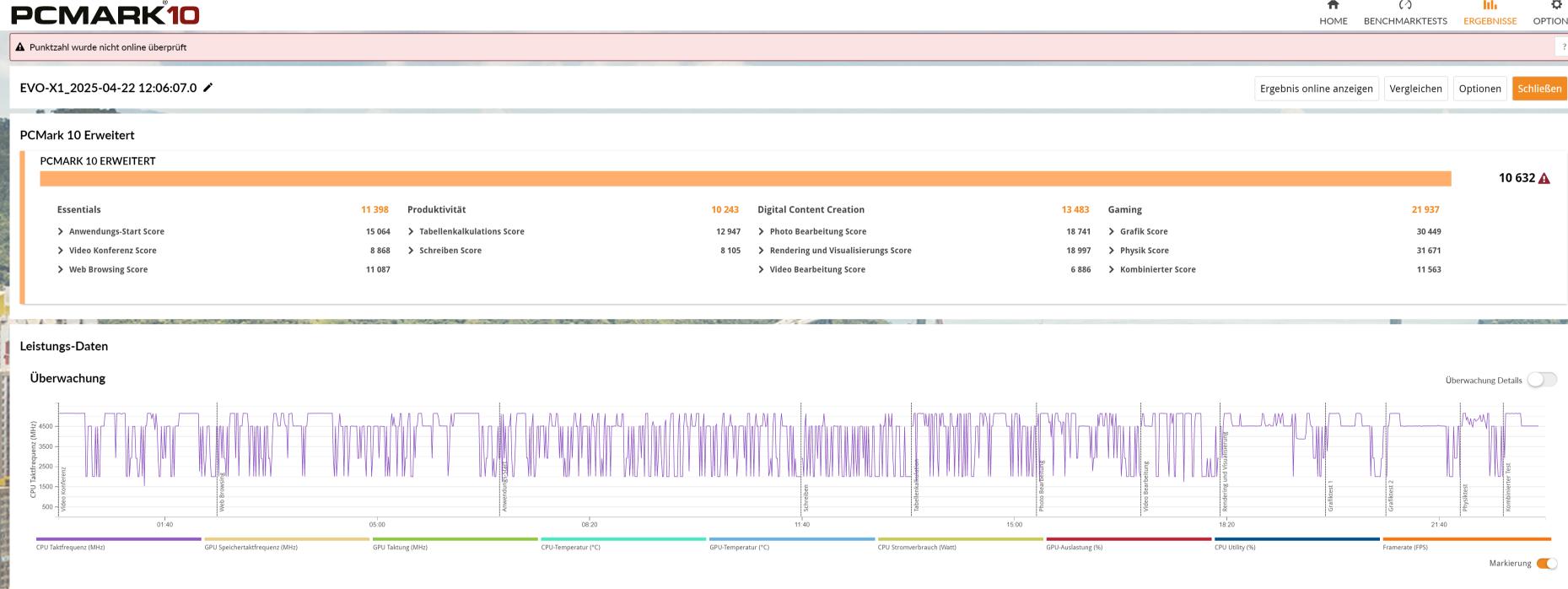This screenshot has width=1568, height=589.
Task: Click Rendering und Visualisierung chart marker
Action: [1225, 473]
